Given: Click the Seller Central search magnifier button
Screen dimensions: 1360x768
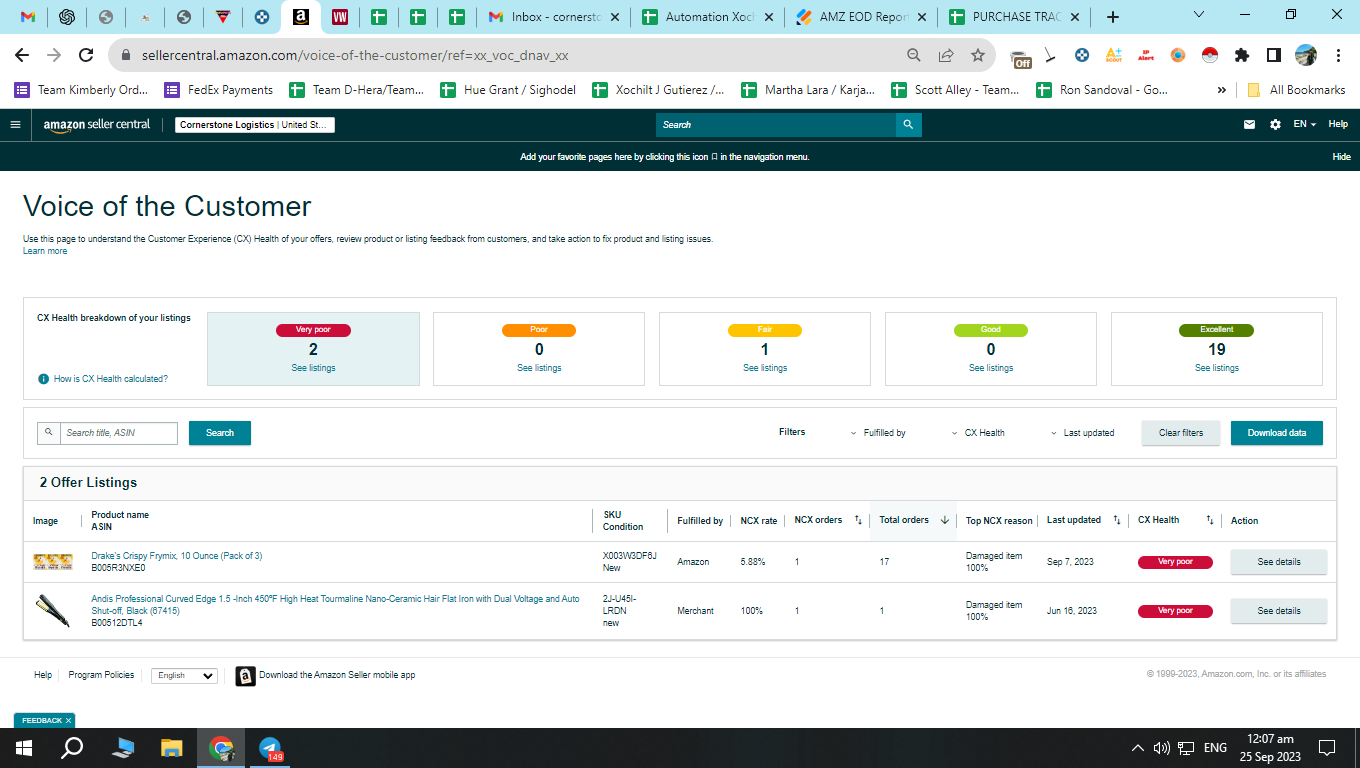Looking at the screenshot, I should tap(908, 125).
